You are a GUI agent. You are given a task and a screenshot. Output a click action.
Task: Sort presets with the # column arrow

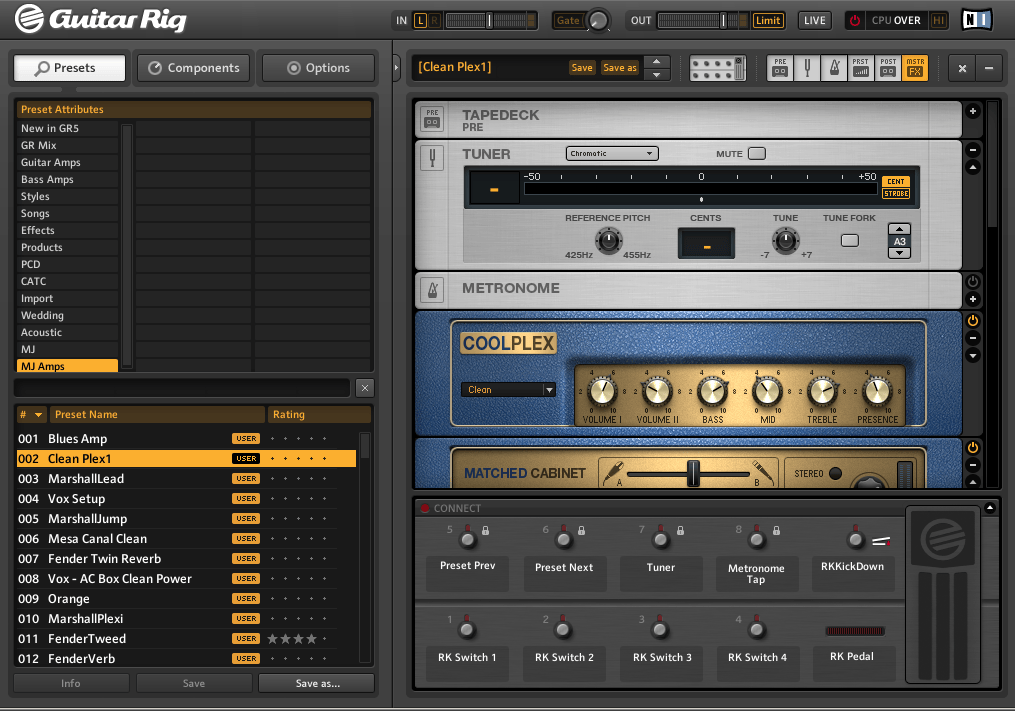(x=39, y=414)
